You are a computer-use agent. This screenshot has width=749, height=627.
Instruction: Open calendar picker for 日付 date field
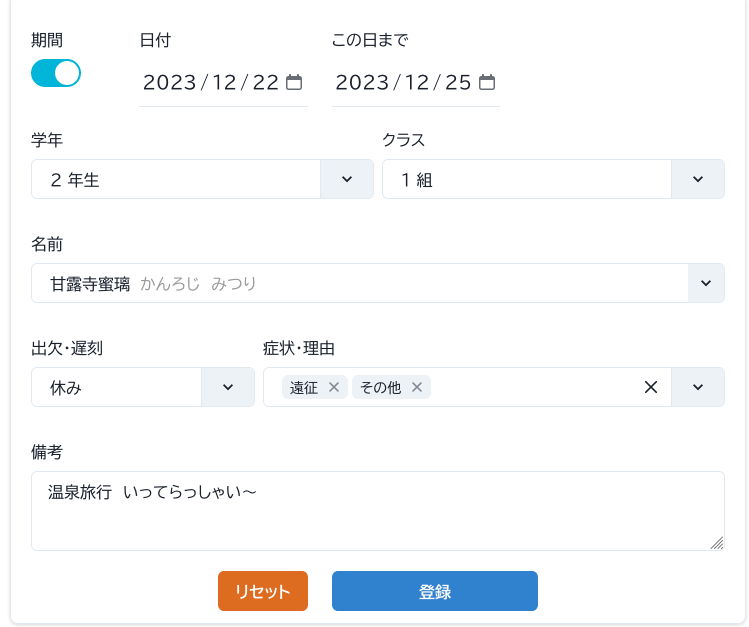tap(294, 82)
